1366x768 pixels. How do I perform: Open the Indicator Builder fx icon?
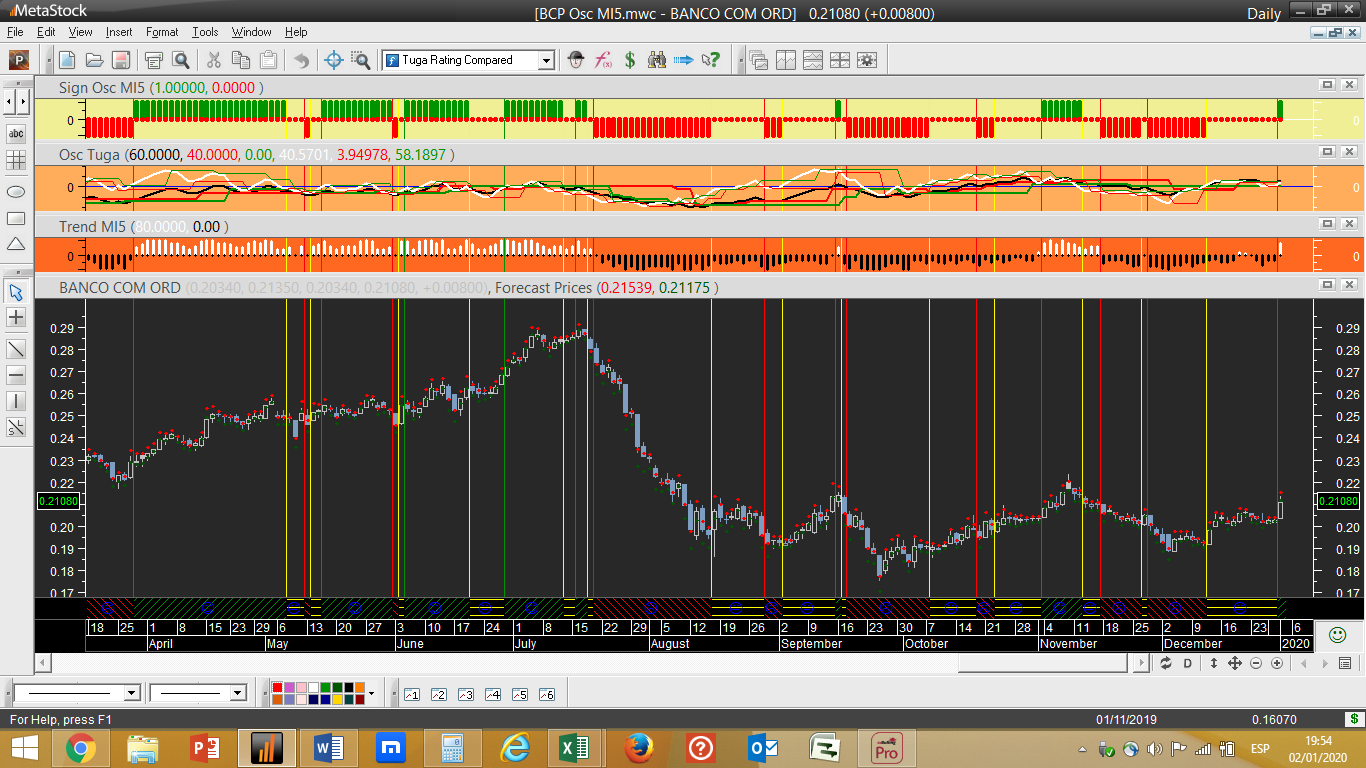[603, 60]
